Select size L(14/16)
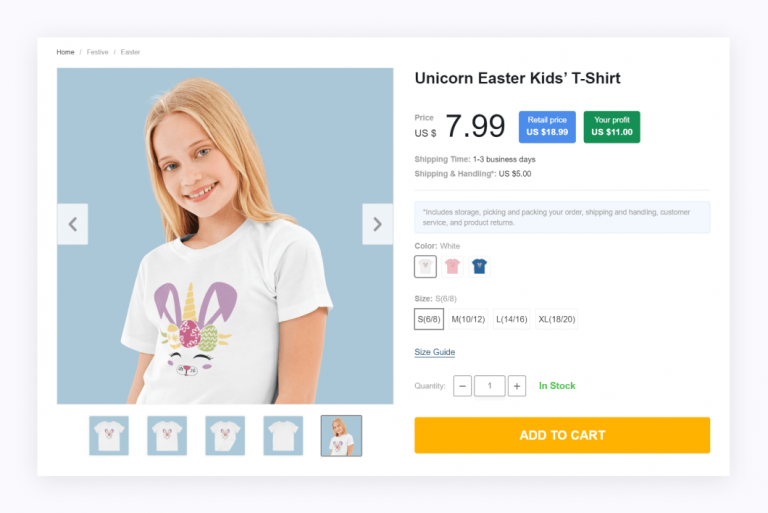This screenshot has width=768, height=513. click(513, 319)
